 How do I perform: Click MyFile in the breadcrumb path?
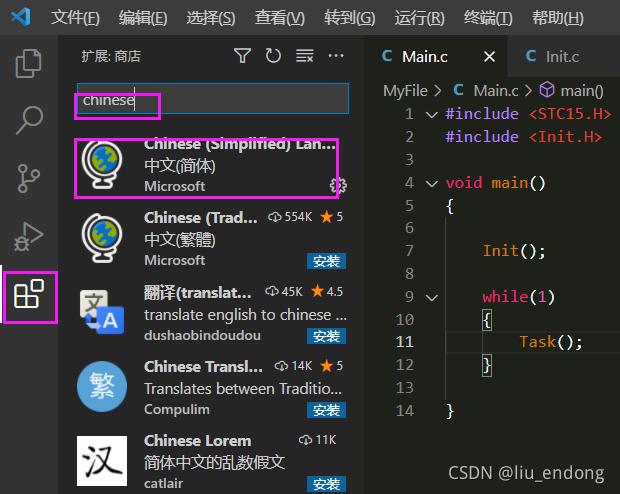coord(405,91)
